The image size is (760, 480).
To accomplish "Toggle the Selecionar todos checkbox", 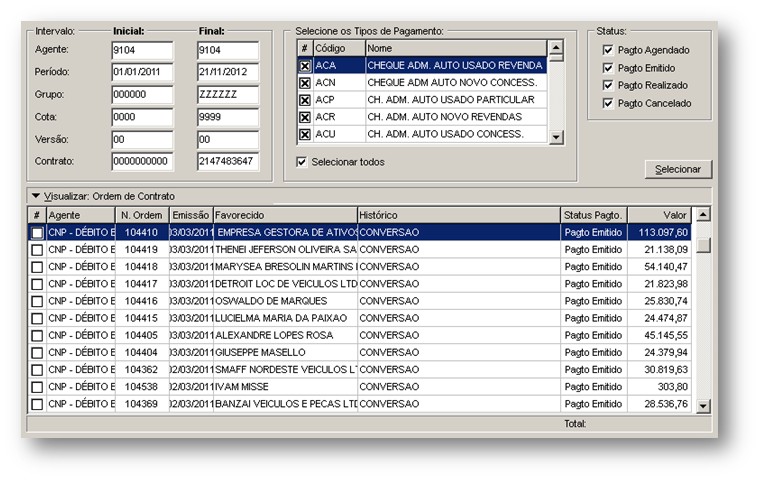I will [x=301, y=162].
